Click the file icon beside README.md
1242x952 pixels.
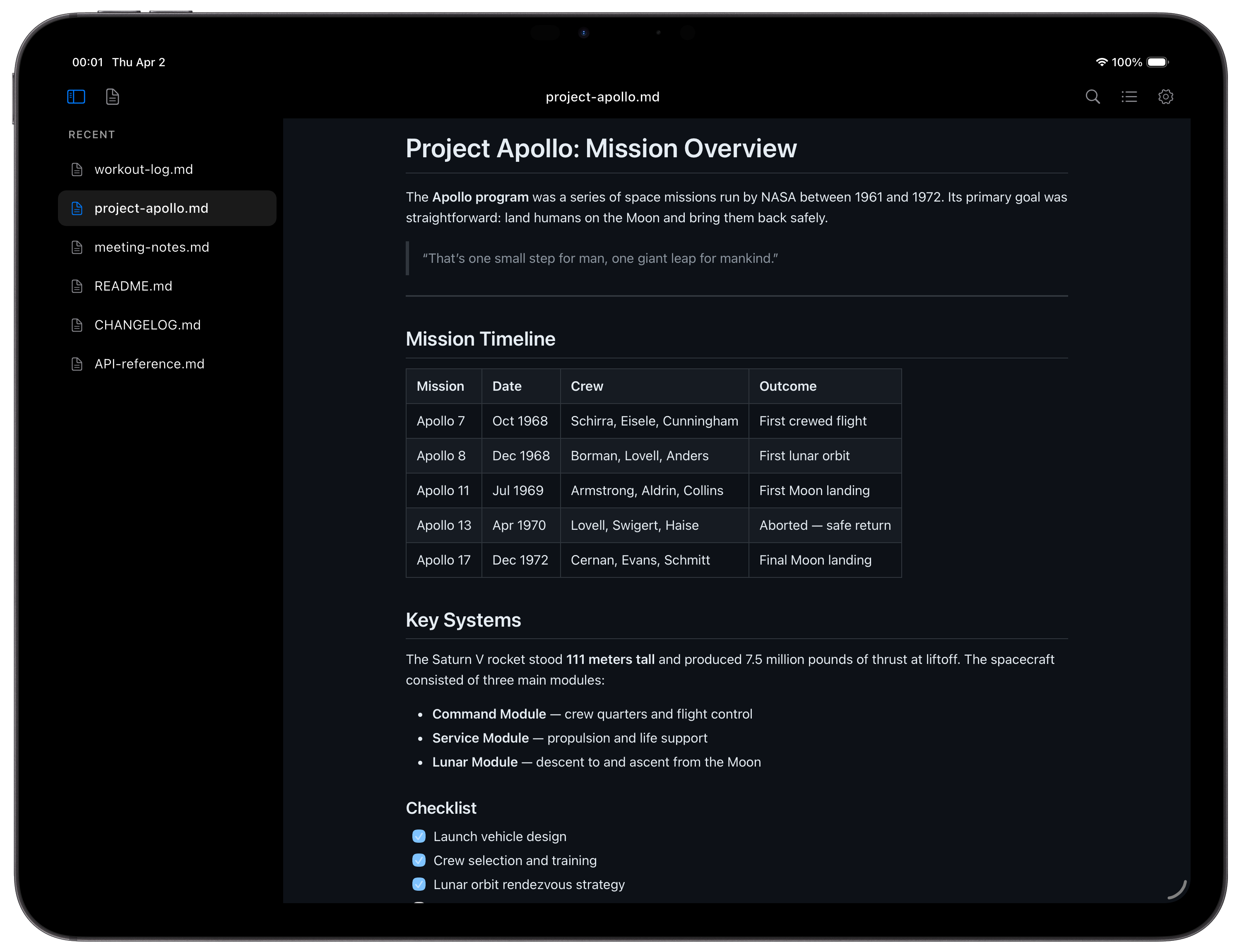tap(77, 286)
